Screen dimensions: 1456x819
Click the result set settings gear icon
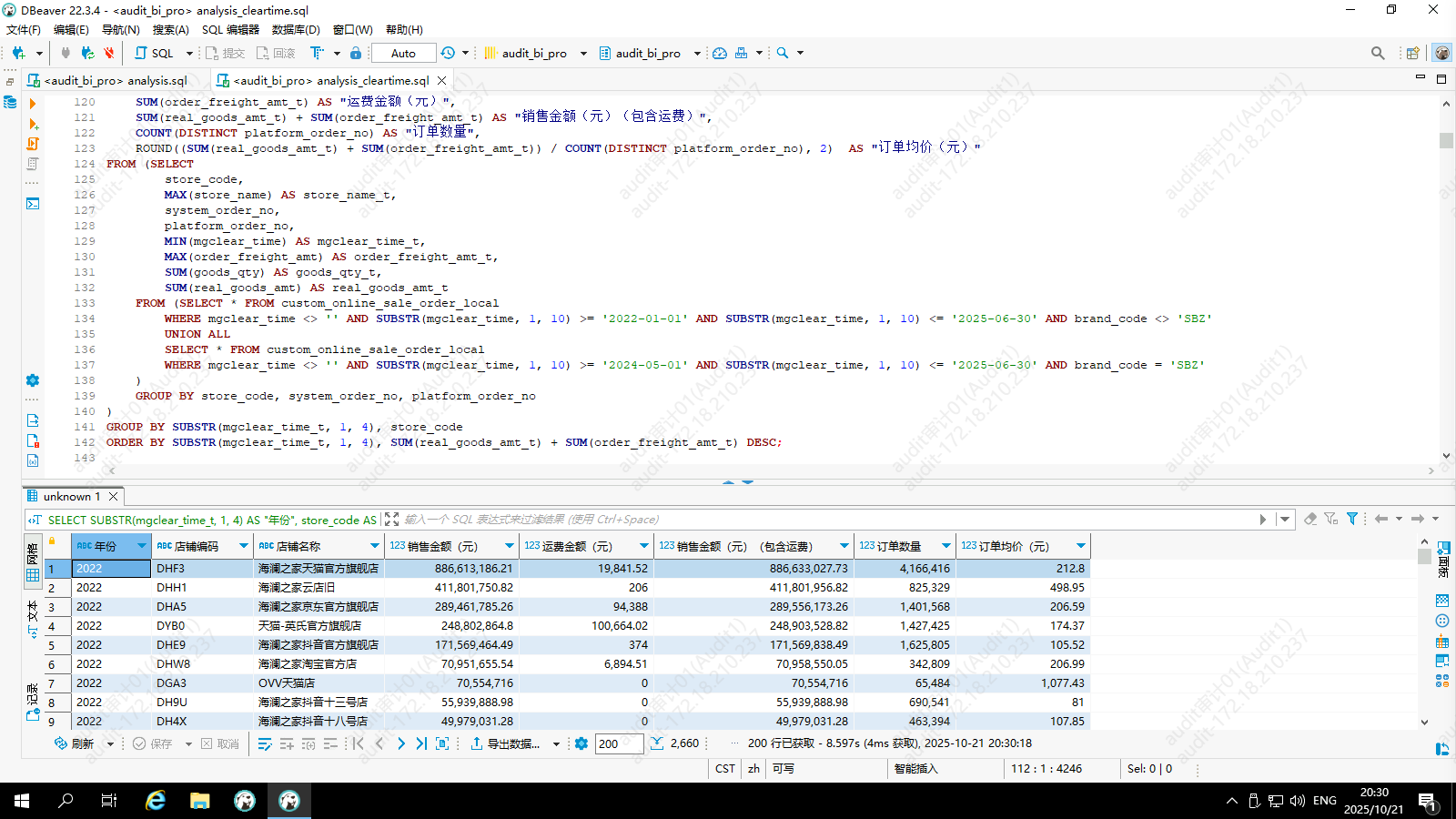[581, 743]
